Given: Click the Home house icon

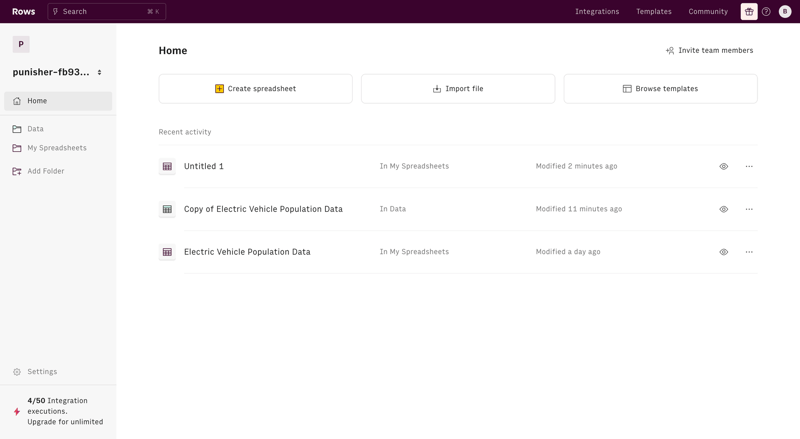Looking at the screenshot, I should coord(17,101).
